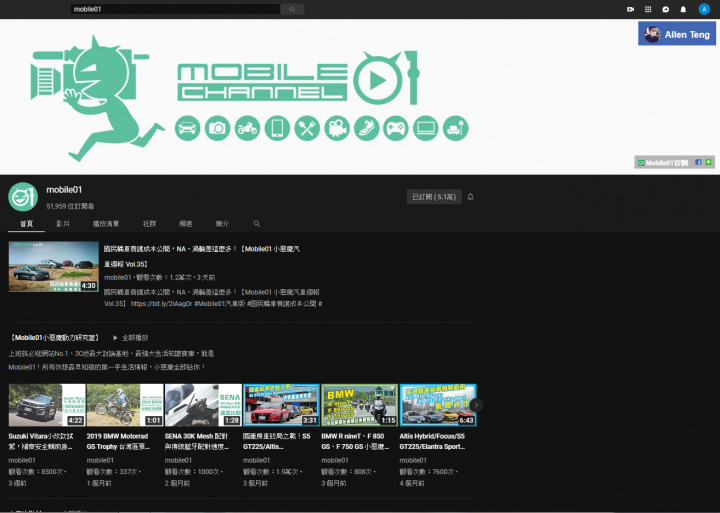Click the Mobile01官網 banner link

click(663, 163)
